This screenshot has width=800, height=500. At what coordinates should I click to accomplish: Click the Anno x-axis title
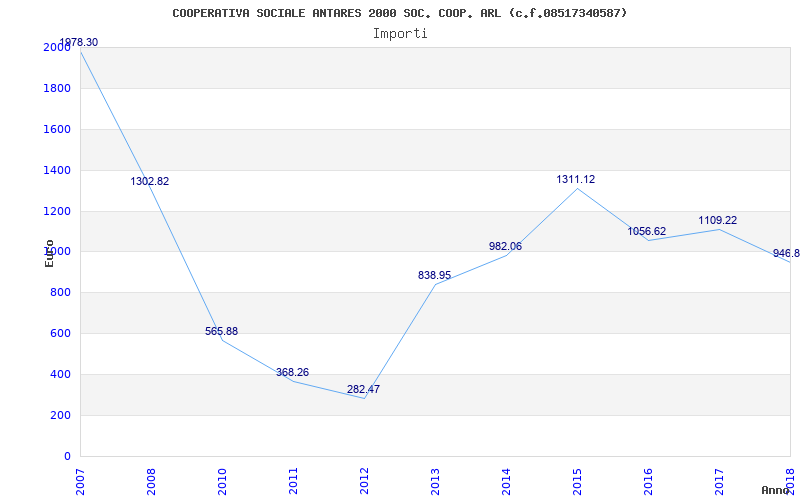pos(776,490)
